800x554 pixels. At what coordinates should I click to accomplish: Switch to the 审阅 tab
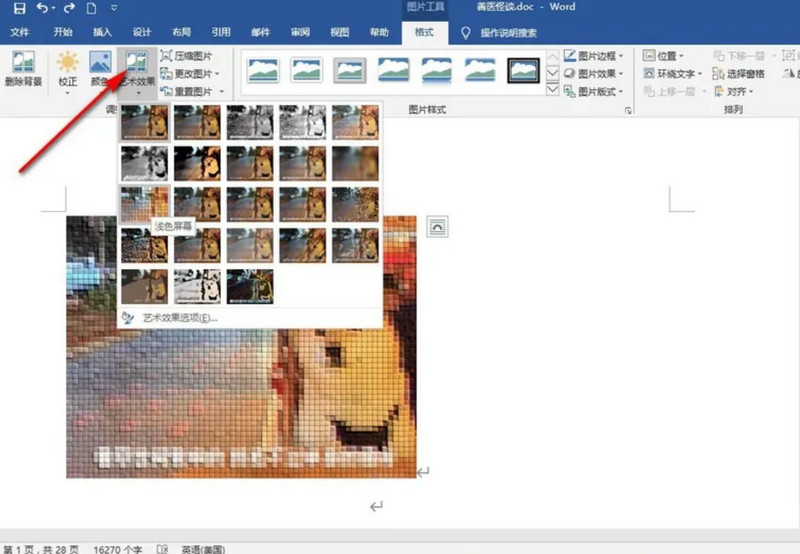[300, 32]
